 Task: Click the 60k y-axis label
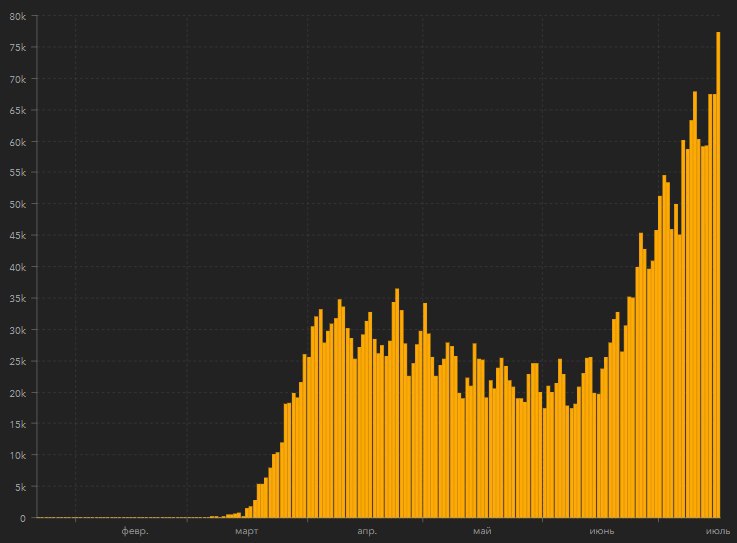click(17, 142)
